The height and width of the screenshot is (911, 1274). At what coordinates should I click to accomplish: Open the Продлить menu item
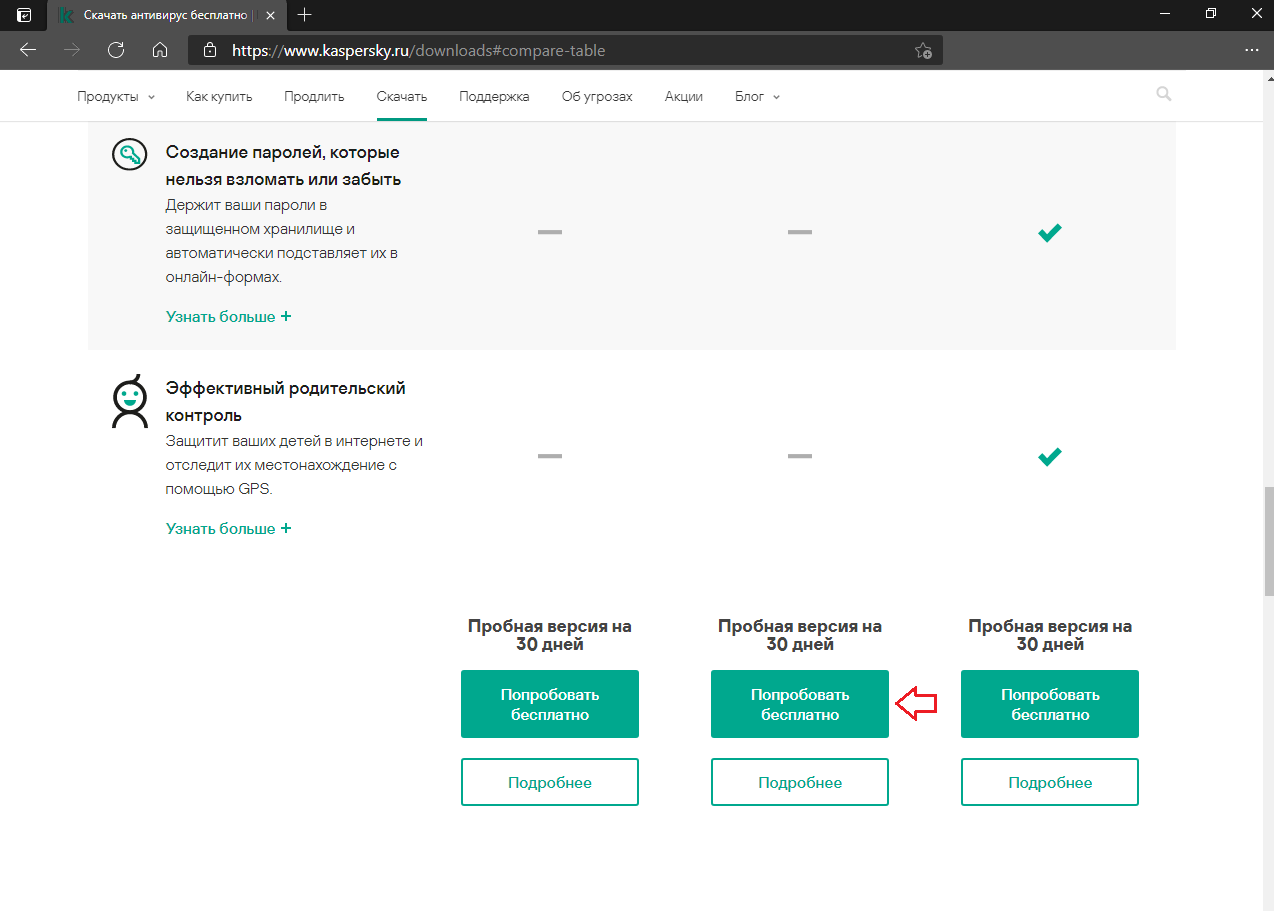(x=314, y=96)
